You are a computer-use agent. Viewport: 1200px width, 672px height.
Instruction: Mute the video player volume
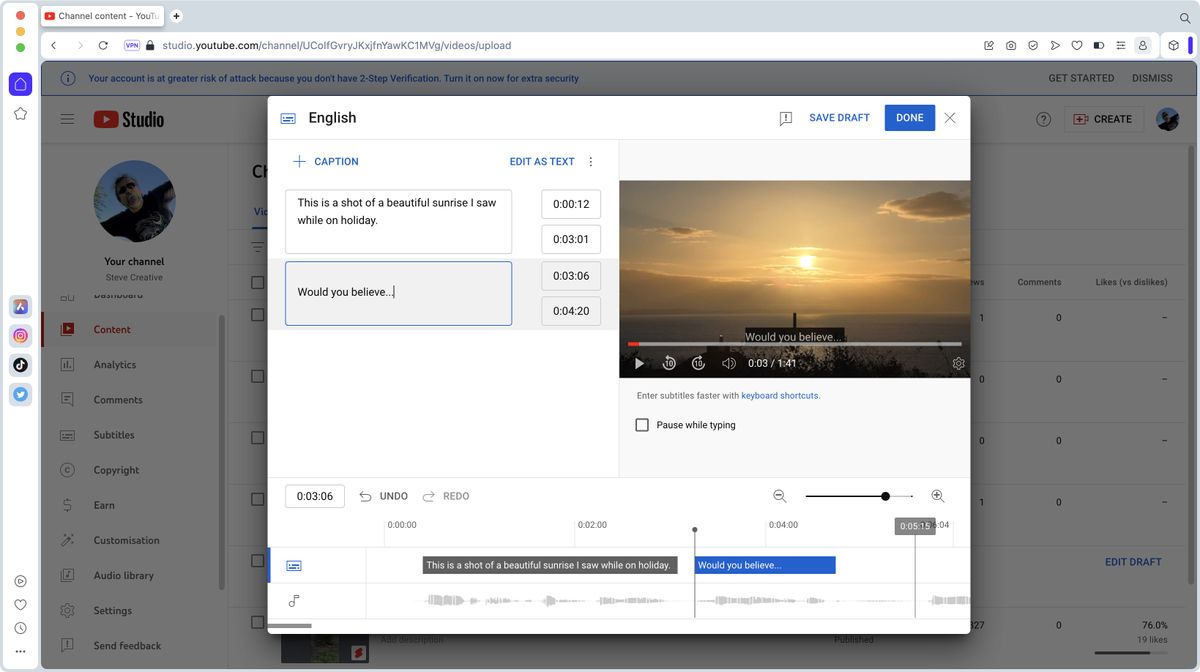click(729, 363)
